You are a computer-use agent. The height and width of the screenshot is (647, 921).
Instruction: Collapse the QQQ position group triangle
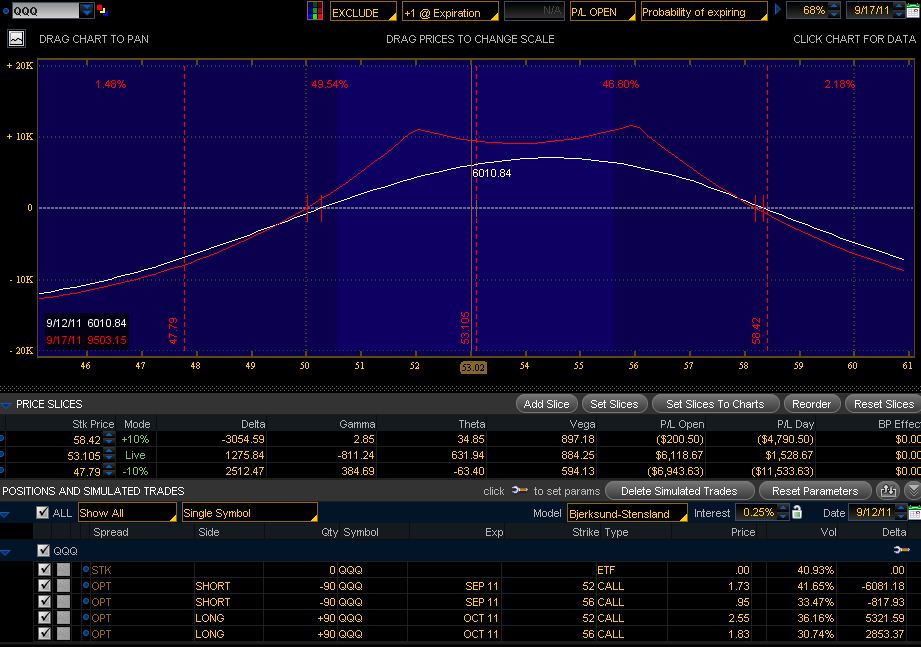[x=6, y=552]
